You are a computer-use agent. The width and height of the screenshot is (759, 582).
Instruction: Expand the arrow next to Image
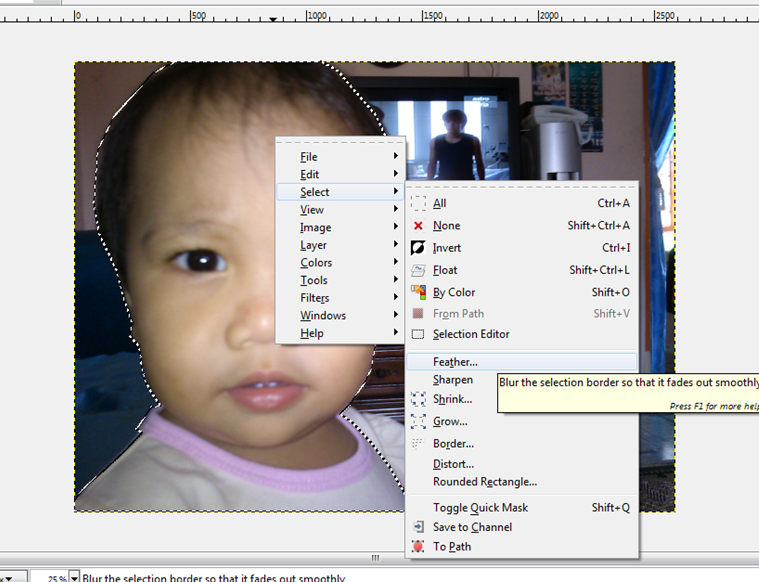[395, 226]
